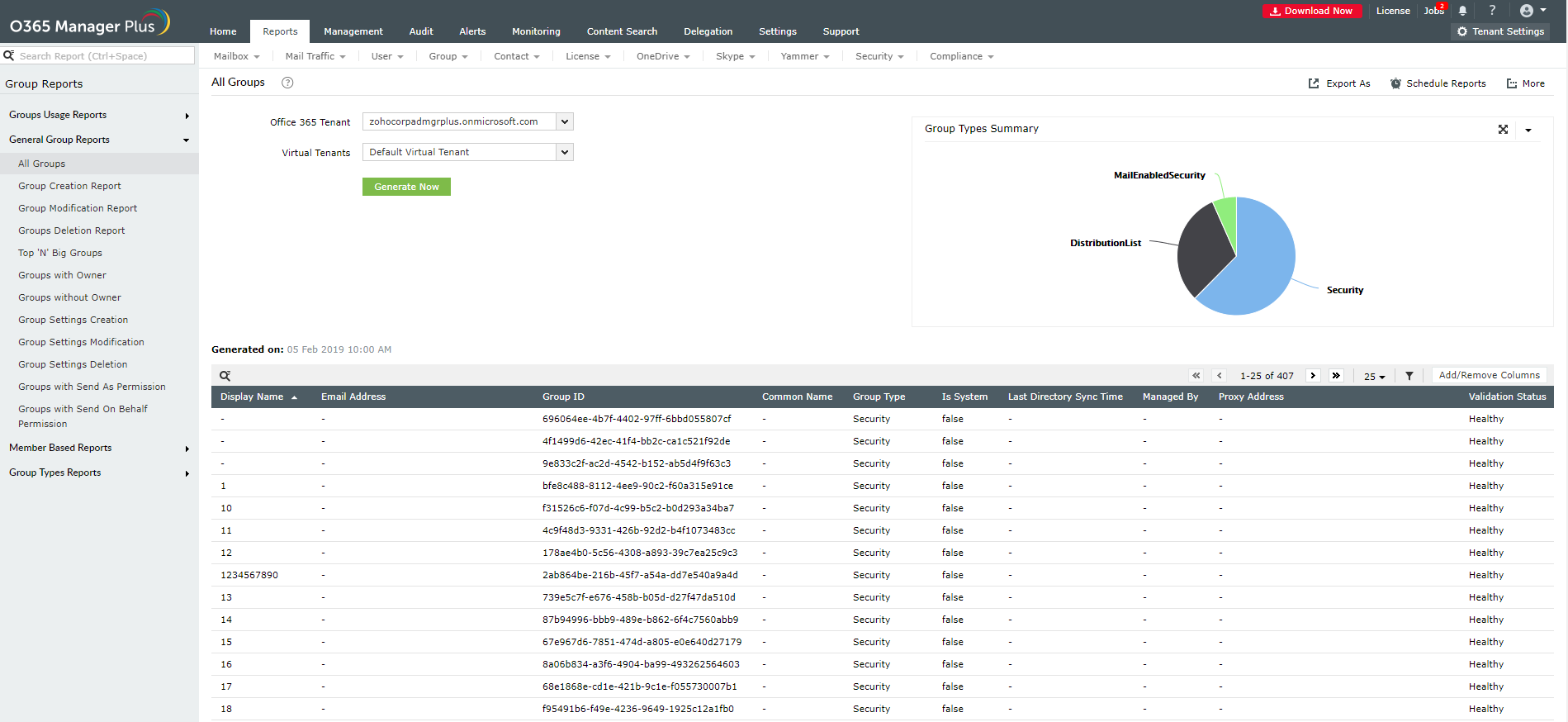Image resolution: width=1568 pixels, height=722 pixels.
Task: Click the 1234567890 display name cell
Action: (x=249, y=575)
